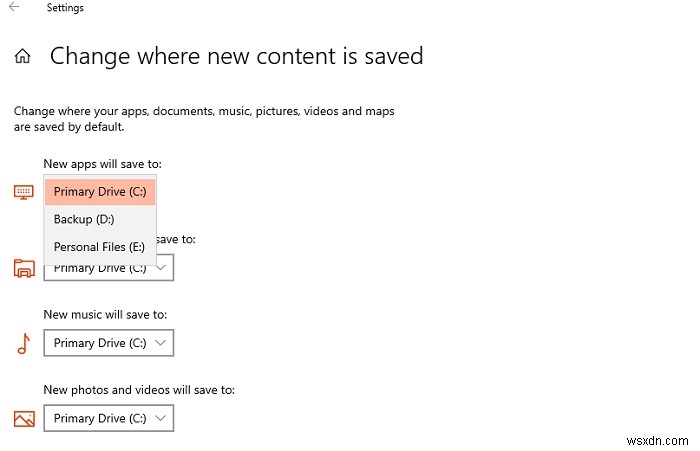Image resolution: width=700 pixels, height=451 pixels.
Task: Click the music note icon
Action: 24,343
